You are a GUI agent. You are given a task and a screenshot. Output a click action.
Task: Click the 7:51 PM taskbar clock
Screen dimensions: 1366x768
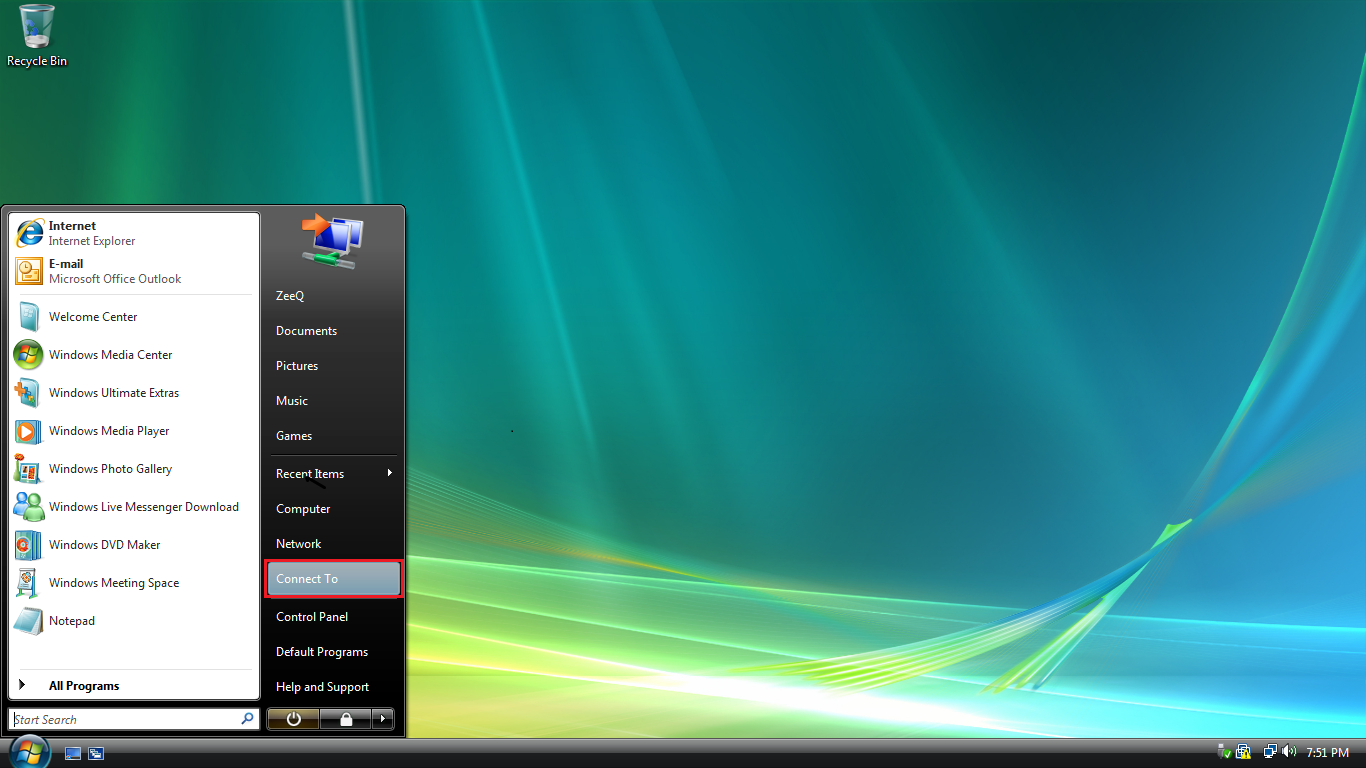pos(1328,752)
